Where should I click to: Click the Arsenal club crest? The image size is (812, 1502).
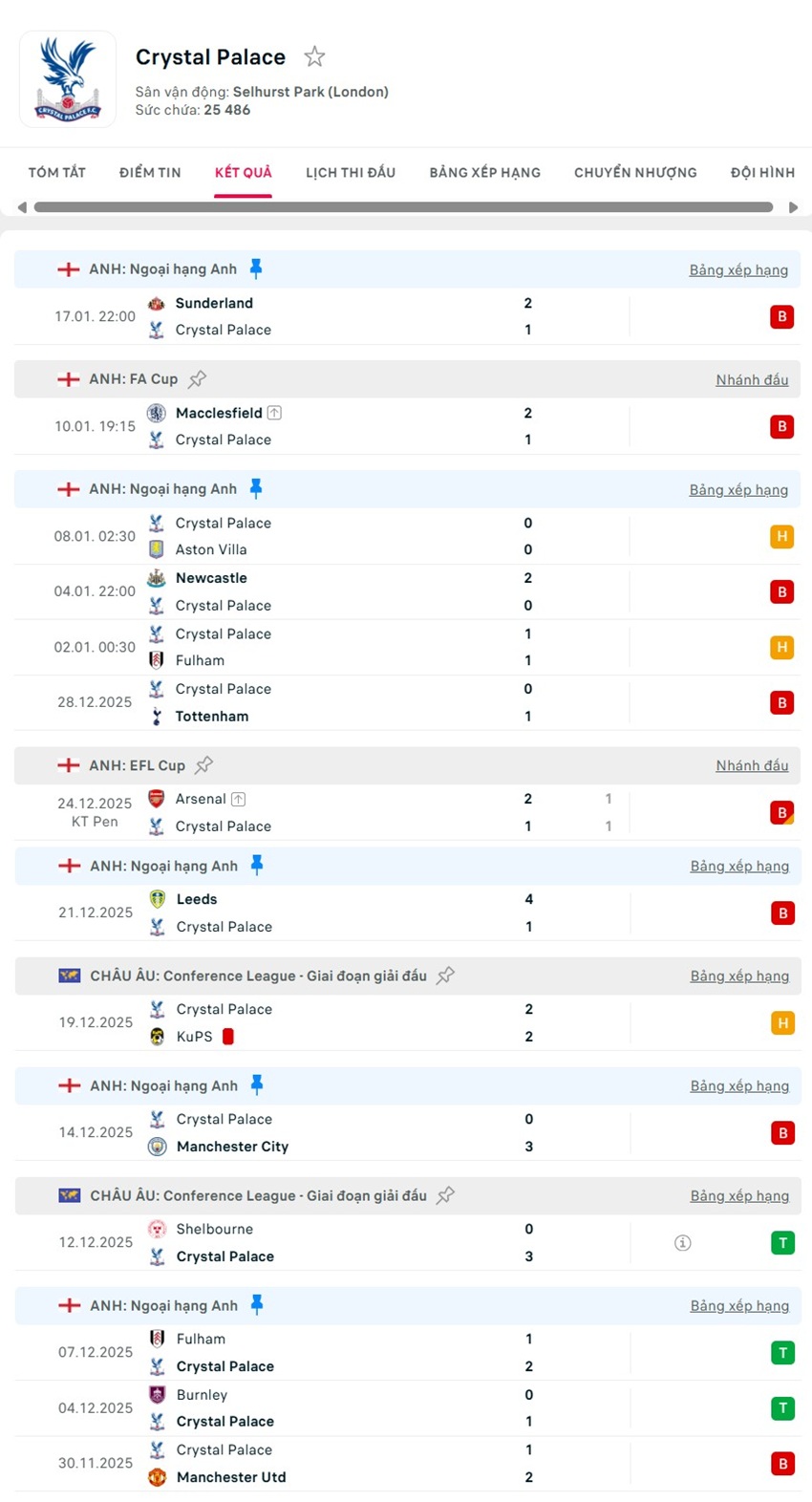point(157,799)
